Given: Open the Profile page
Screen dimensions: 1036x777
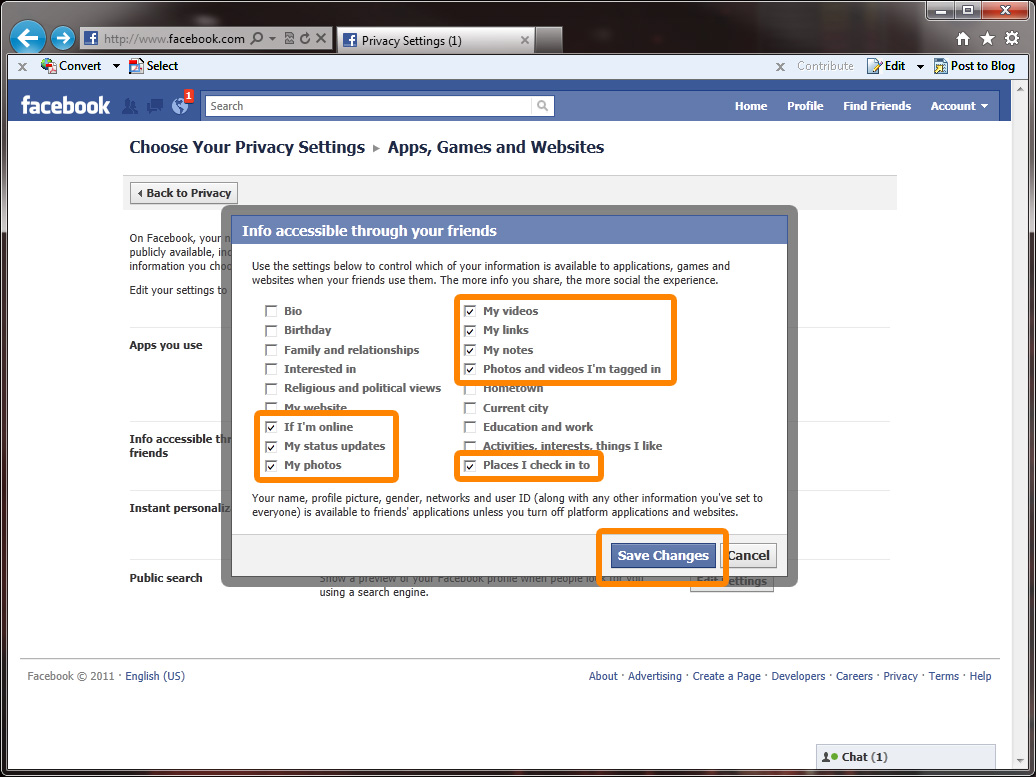Looking at the screenshot, I should click(805, 106).
